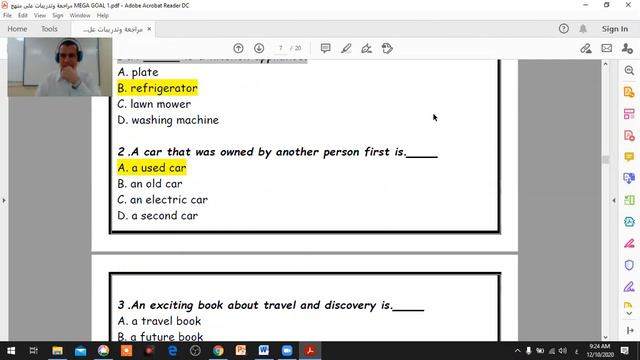
Task: Select the highlight text pen tool
Action: tap(346, 48)
